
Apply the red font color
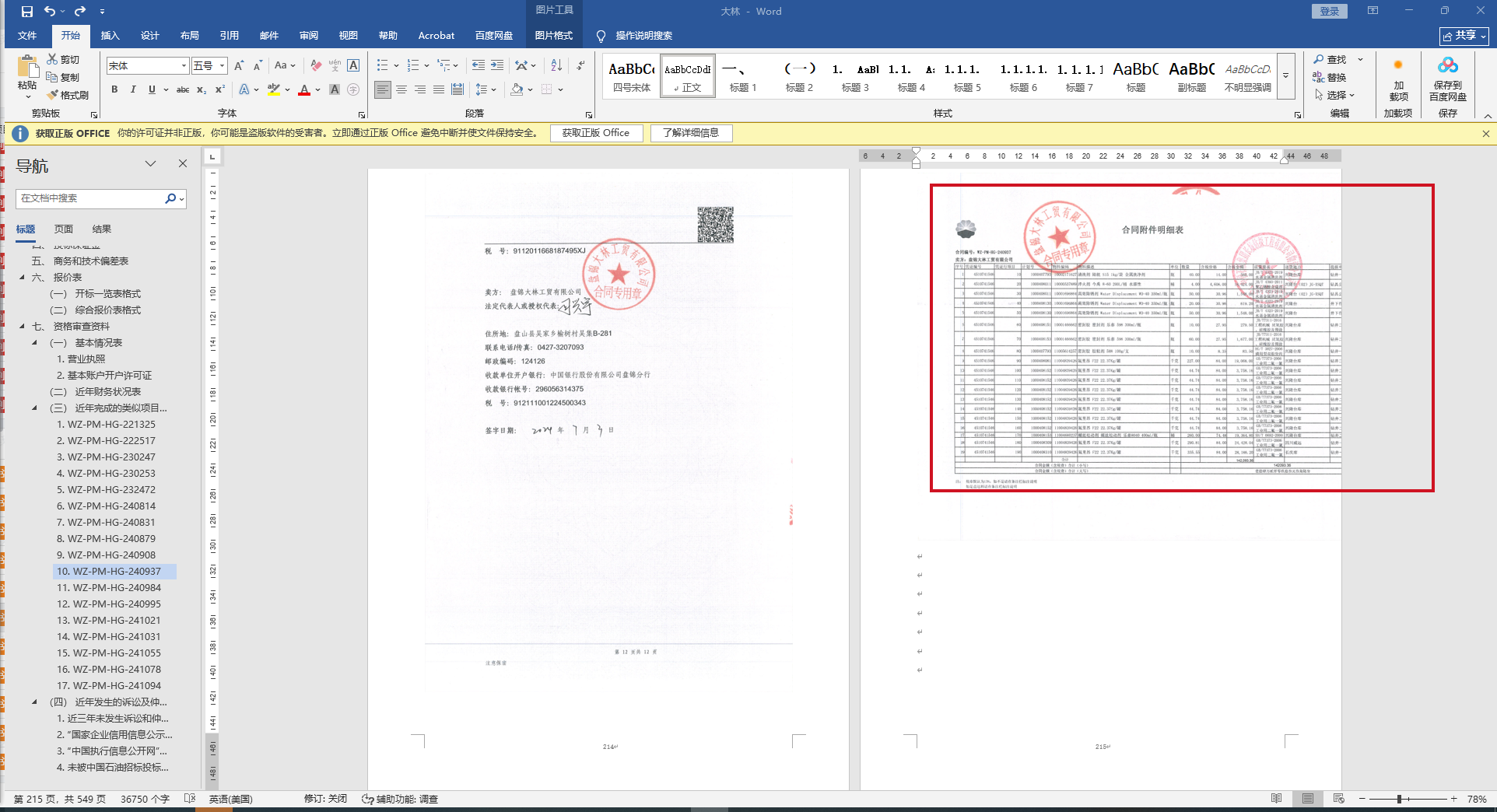304,89
